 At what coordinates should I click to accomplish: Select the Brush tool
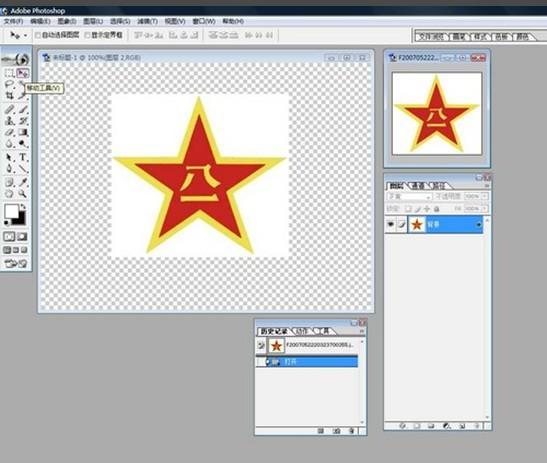click(x=23, y=110)
